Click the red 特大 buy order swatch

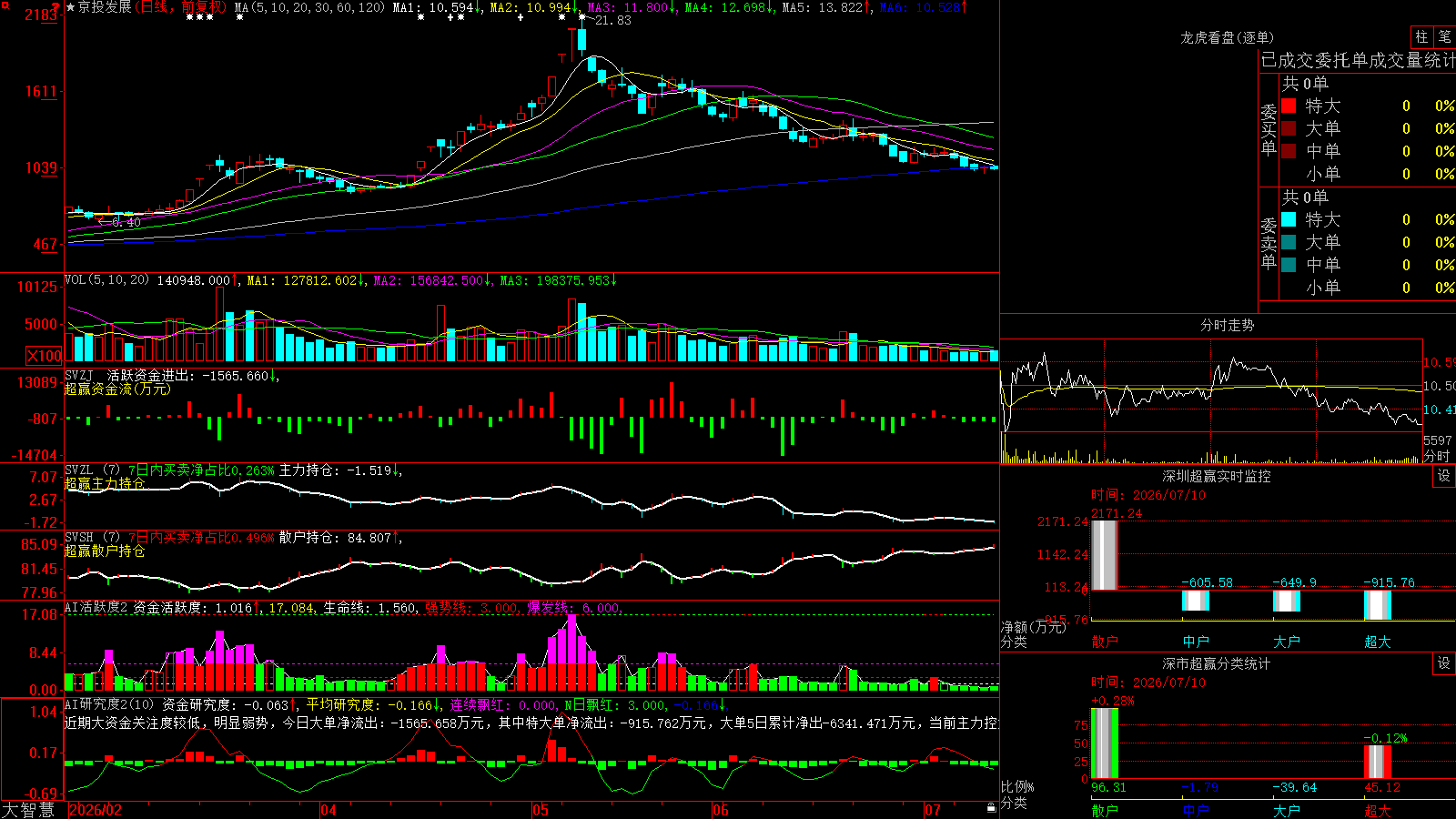(x=1289, y=106)
